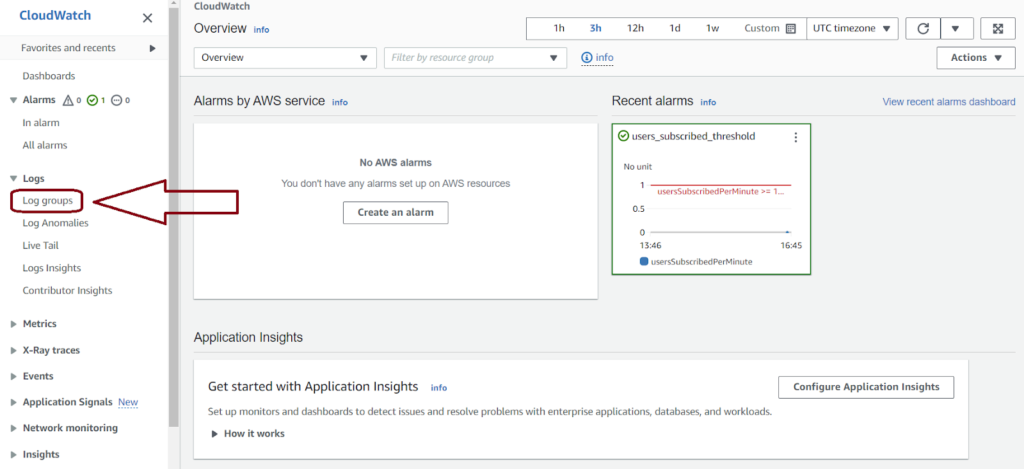1024x469 pixels.
Task: Click the refresh dashboard icon
Action: pyautogui.click(x=923, y=29)
